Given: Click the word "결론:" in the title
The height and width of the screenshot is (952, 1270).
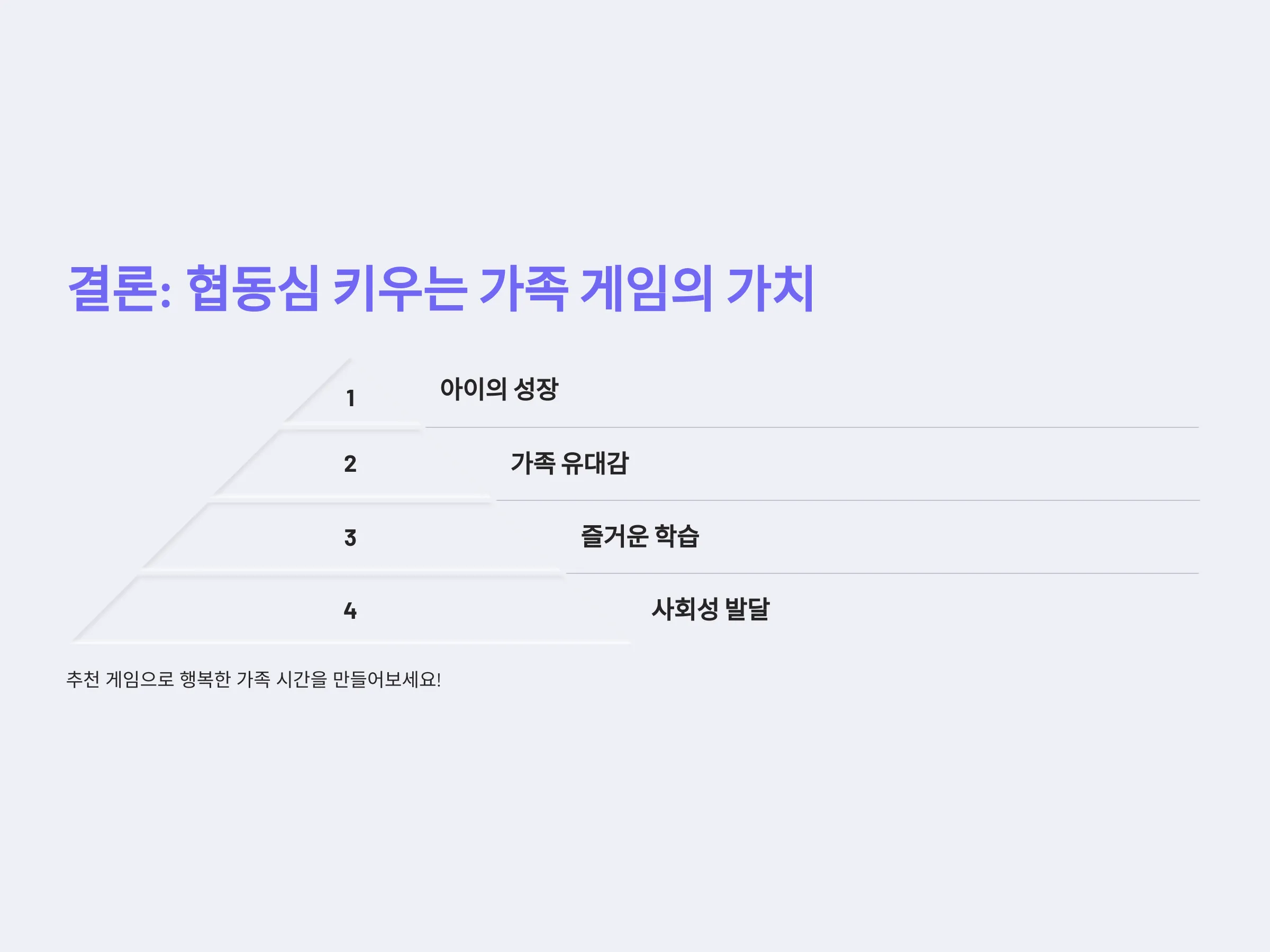Looking at the screenshot, I should (120, 288).
